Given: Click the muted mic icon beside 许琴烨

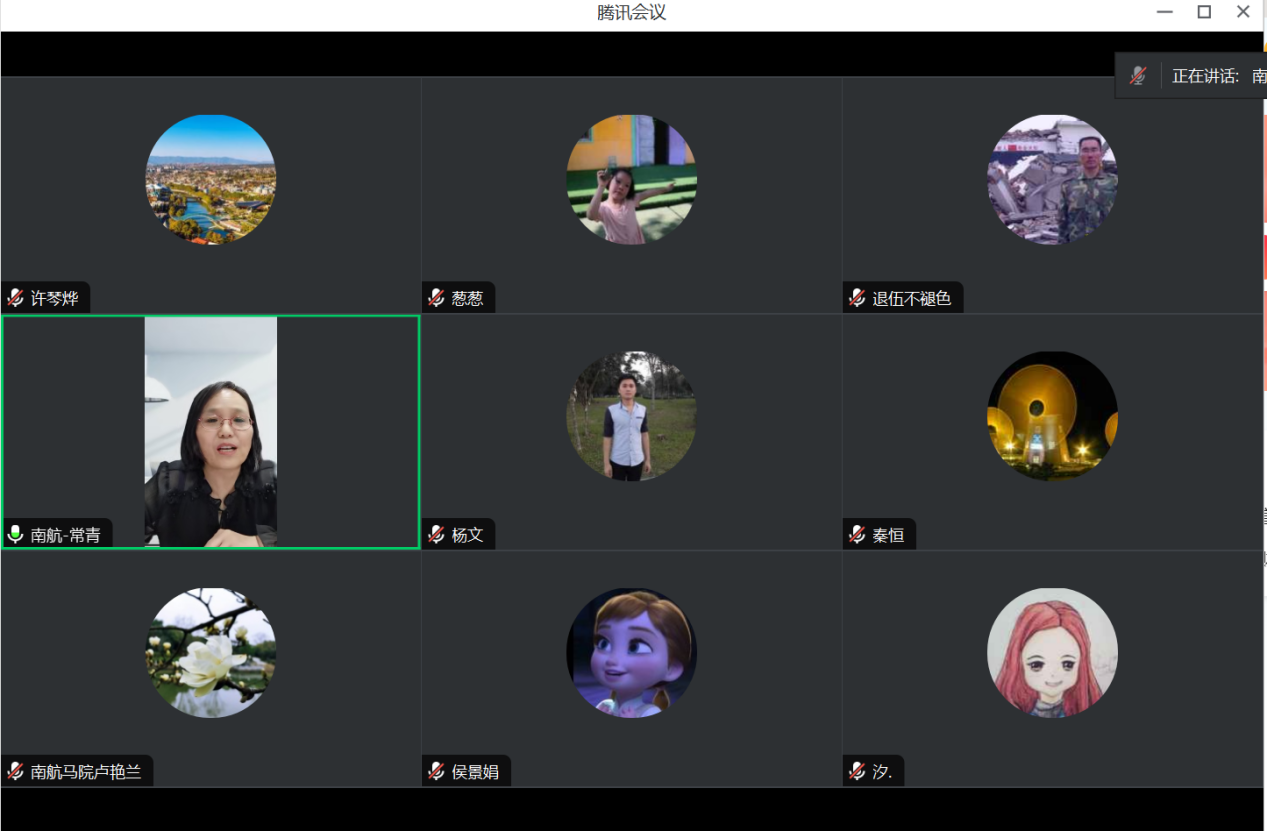Looking at the screenshot, I should click(x=15, y=298).
